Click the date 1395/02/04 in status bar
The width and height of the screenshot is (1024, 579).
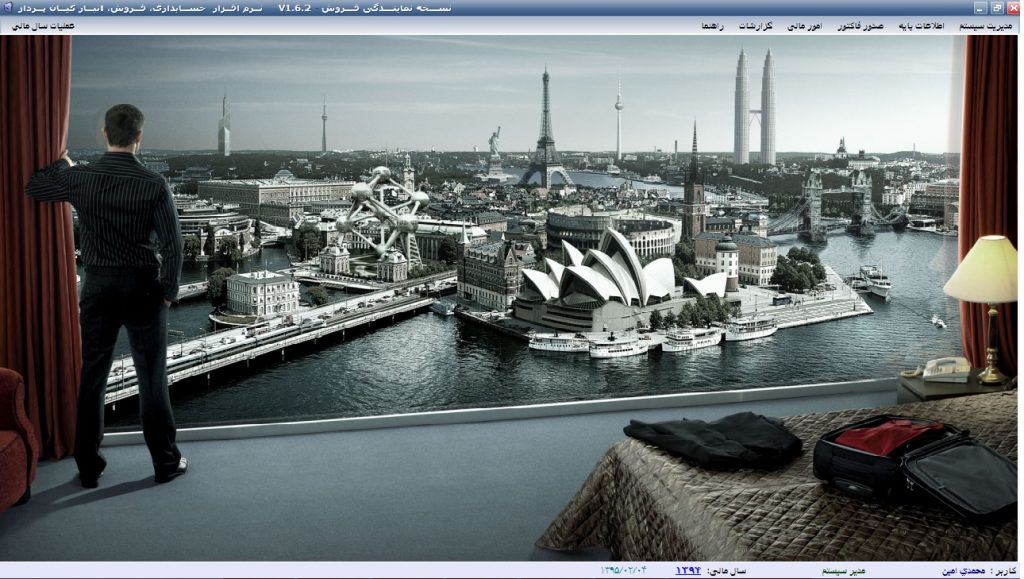(x=624, y=570)
